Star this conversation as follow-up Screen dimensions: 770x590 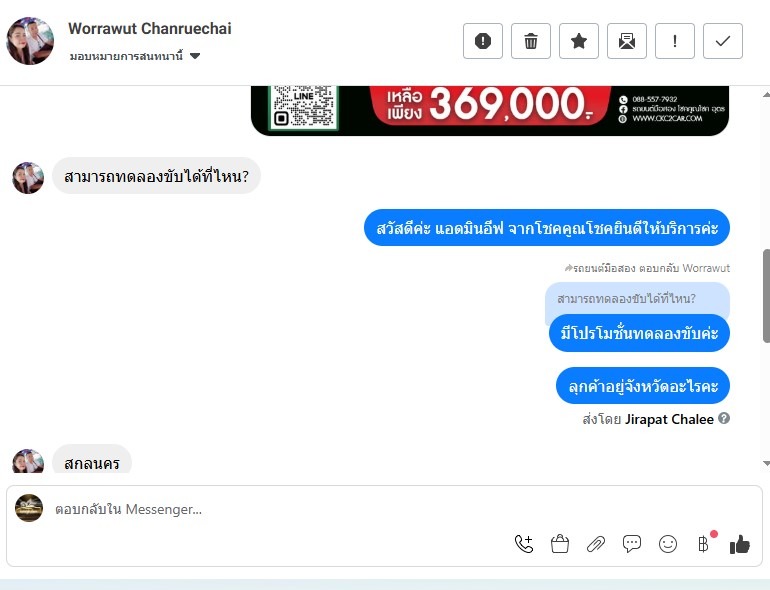point(579,41)
